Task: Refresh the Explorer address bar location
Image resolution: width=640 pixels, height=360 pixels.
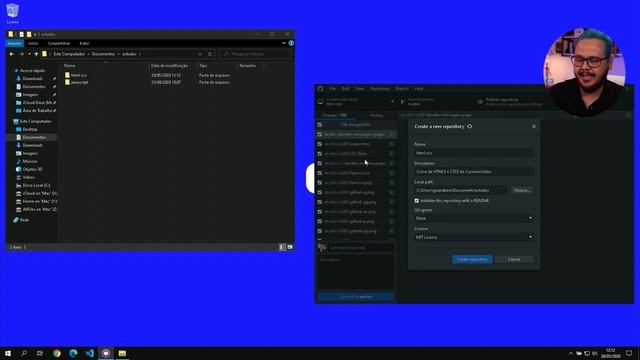Action: pos(210,54)
